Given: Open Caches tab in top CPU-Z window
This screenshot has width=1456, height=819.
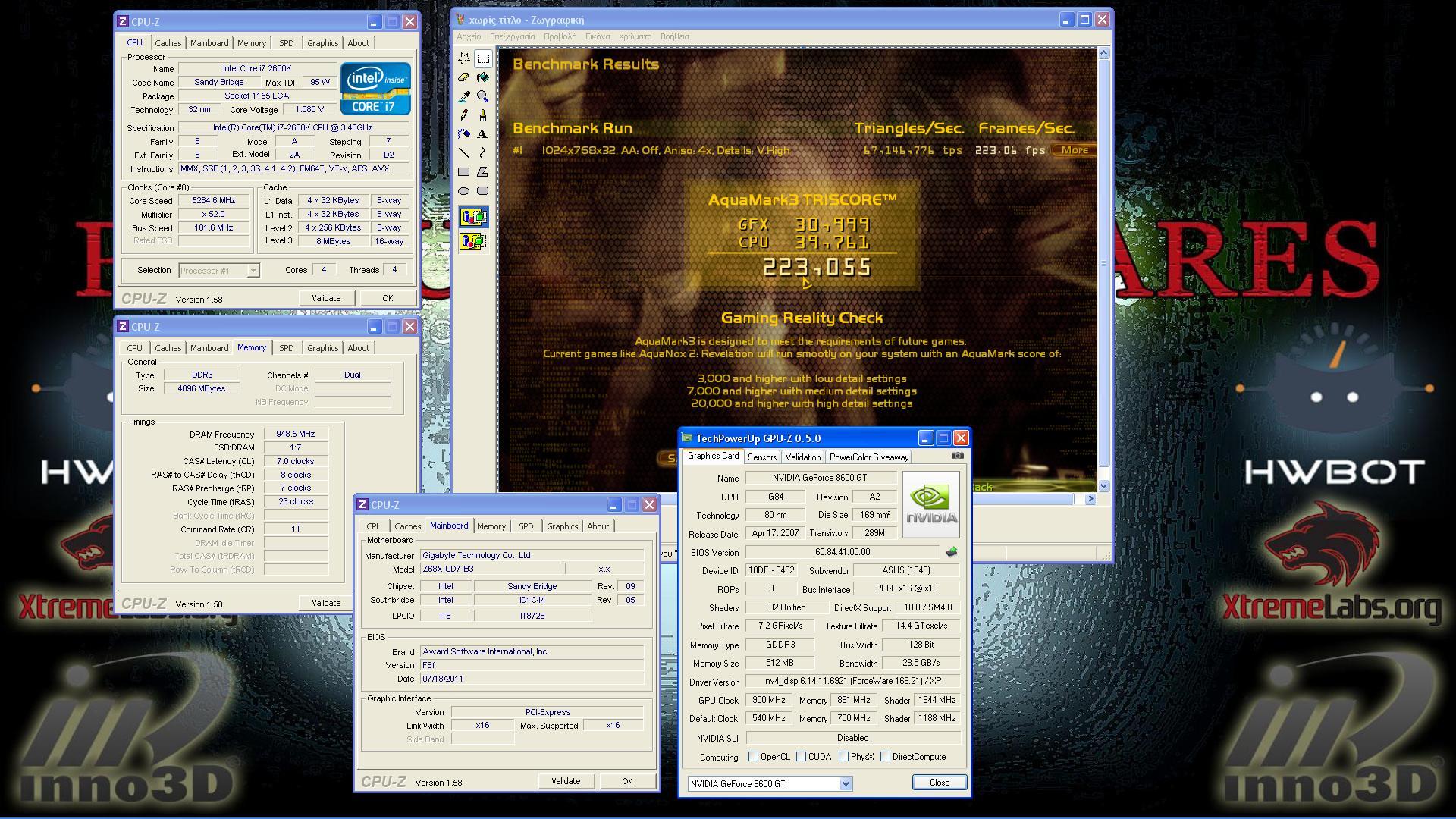Looking at the screenshot, I should click(168, 43).
